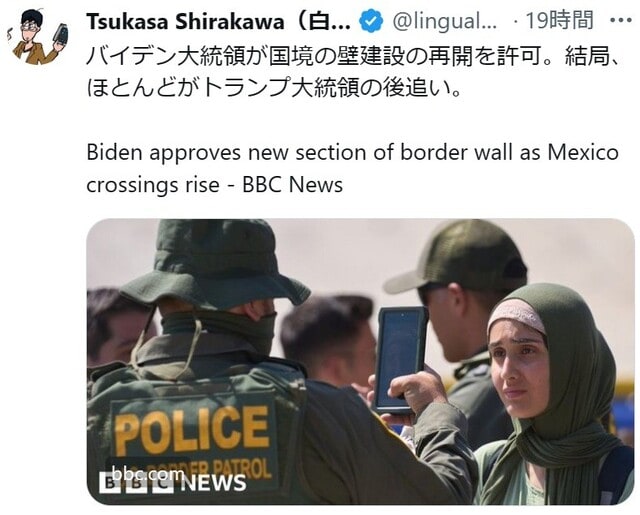Click the second tweet line ほとんどがトランプ
The image size is (640, 515).
click(274, 87)
